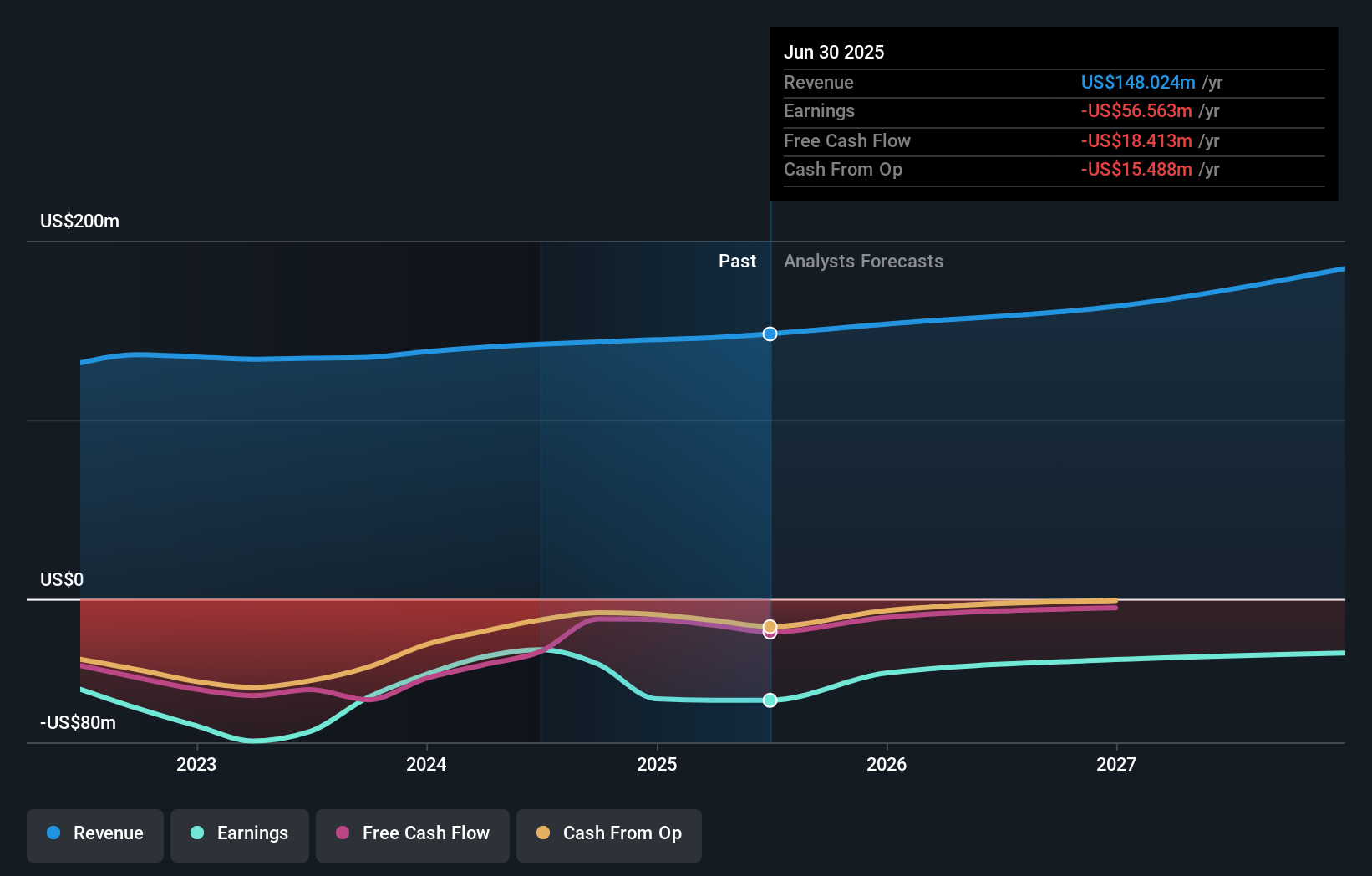Switch to the Past section
The width and height of the screenshot is (1372, 876).
tap(737, 261)
